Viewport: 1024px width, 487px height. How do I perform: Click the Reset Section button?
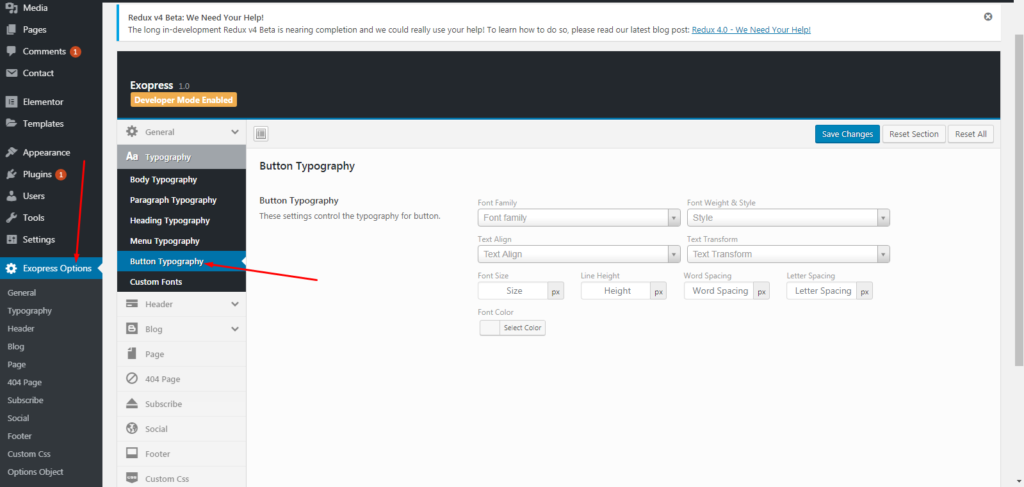[914, 134]
